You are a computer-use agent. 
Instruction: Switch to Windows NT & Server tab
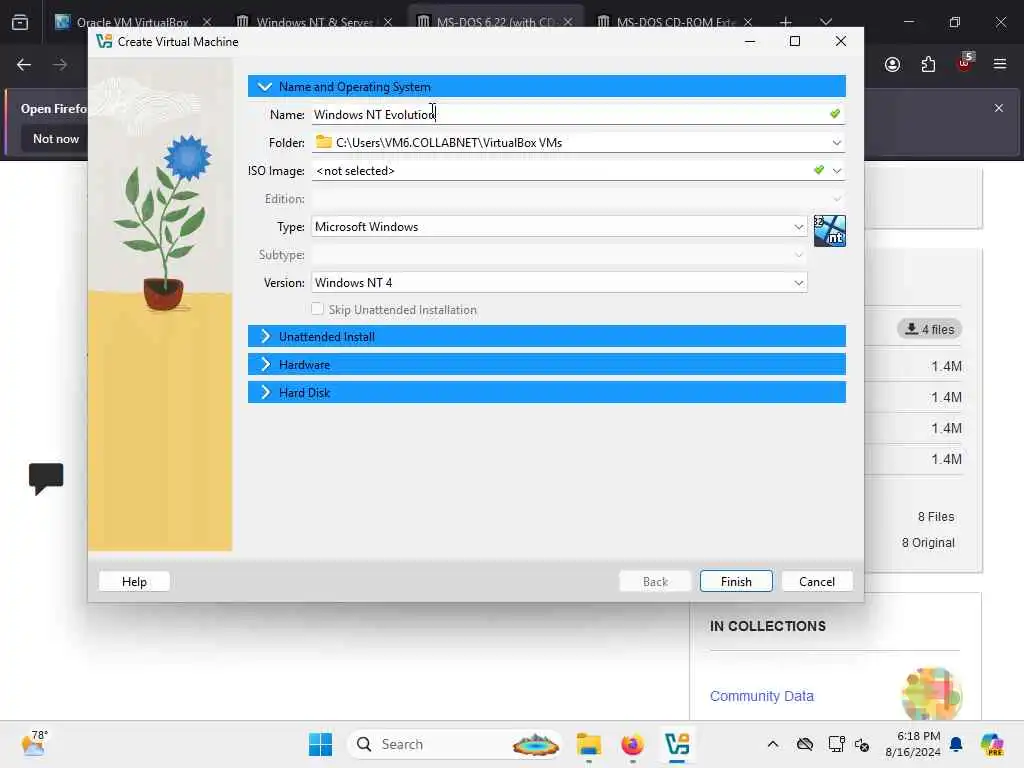click(x=314, y=22)
